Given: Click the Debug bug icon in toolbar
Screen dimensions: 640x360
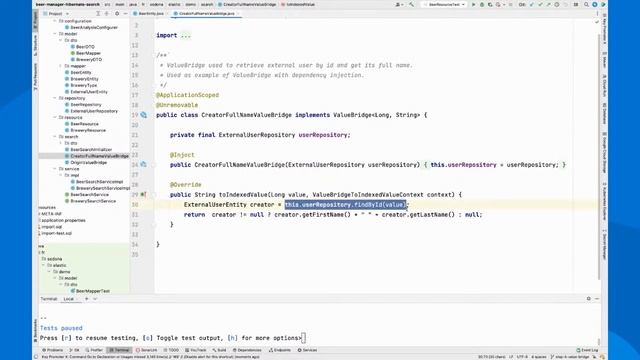Looking at the screenshot, I should point(482,4).
